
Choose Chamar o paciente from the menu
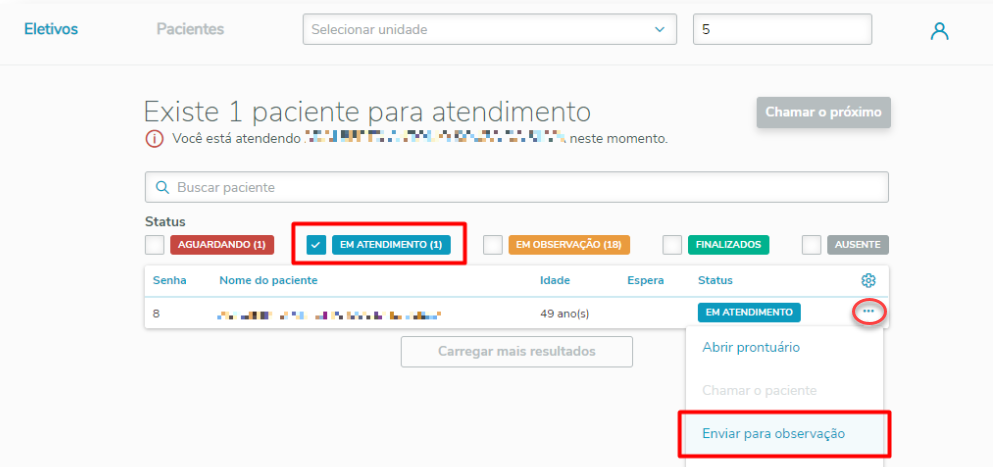point(759,391)
